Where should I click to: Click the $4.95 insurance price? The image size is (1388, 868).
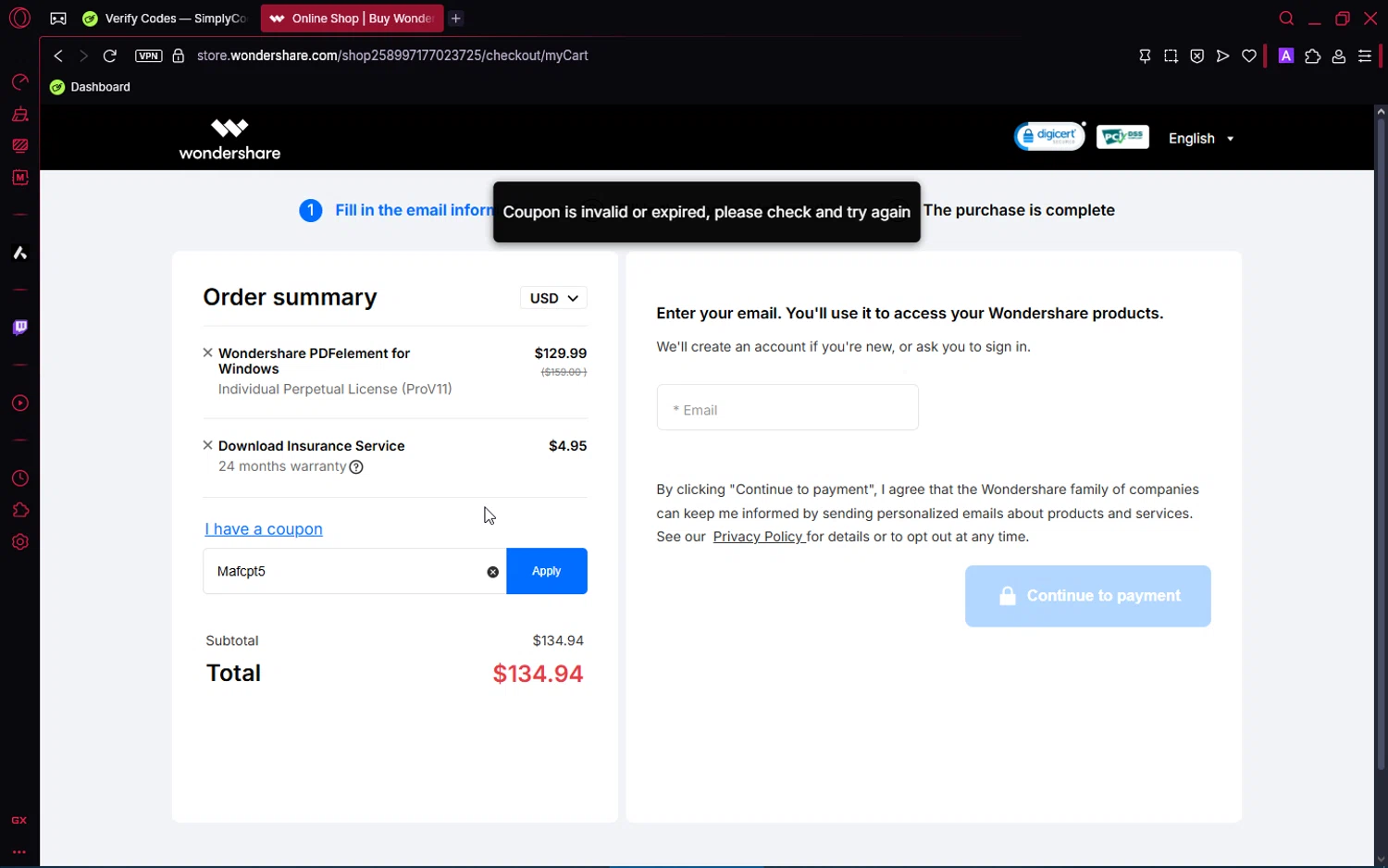coord(568,446)
